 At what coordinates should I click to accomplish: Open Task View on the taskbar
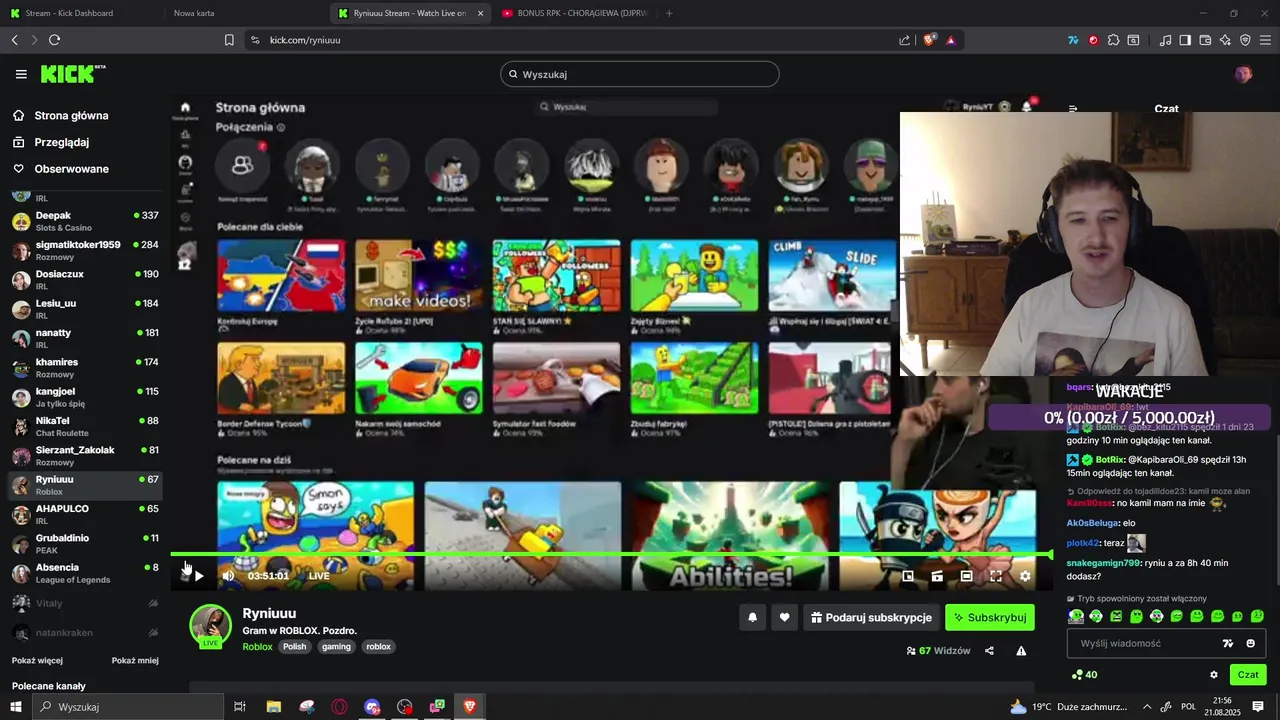(x=240, y=707)
